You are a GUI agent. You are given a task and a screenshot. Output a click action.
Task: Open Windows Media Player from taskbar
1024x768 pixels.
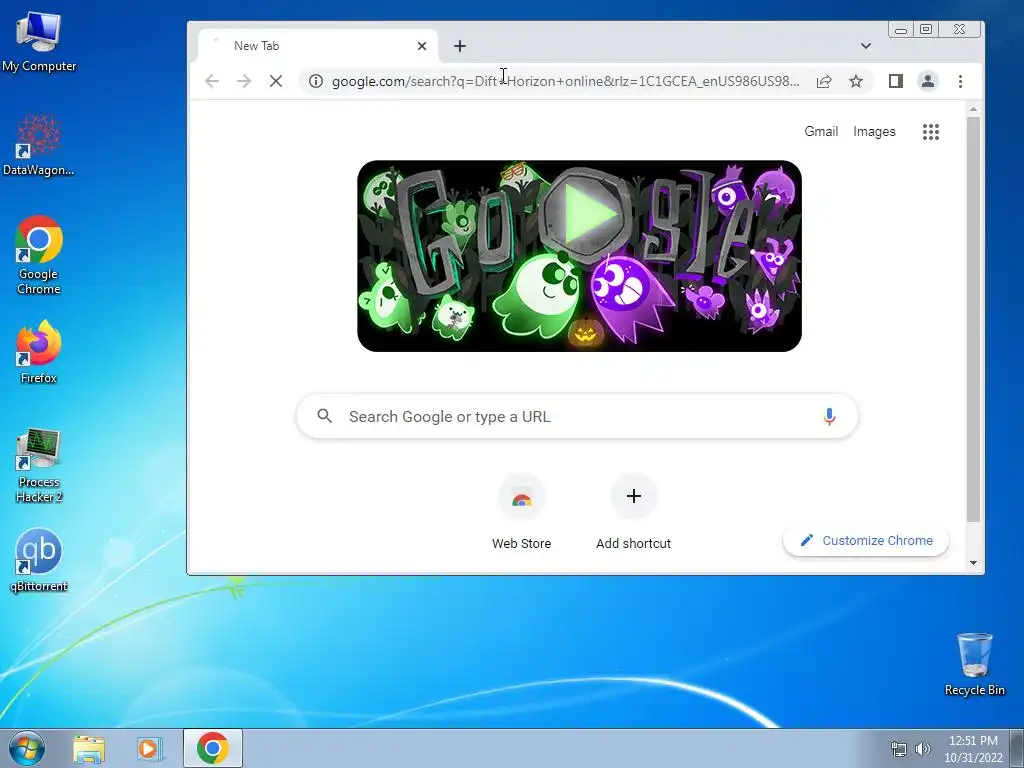(x=150, y=748)
